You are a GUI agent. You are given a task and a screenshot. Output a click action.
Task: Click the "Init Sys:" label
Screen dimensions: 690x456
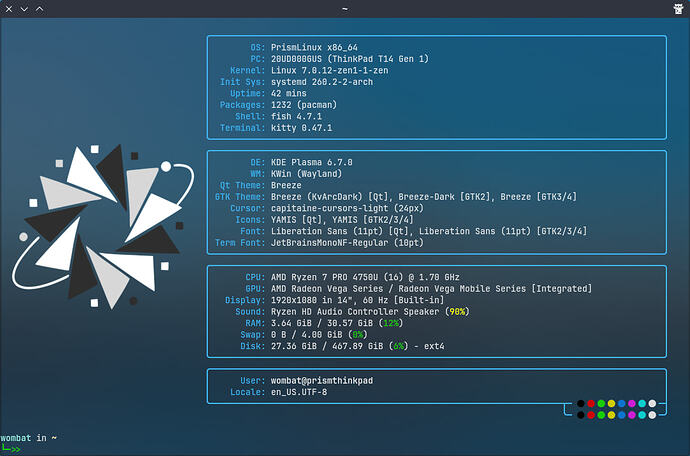242,82
